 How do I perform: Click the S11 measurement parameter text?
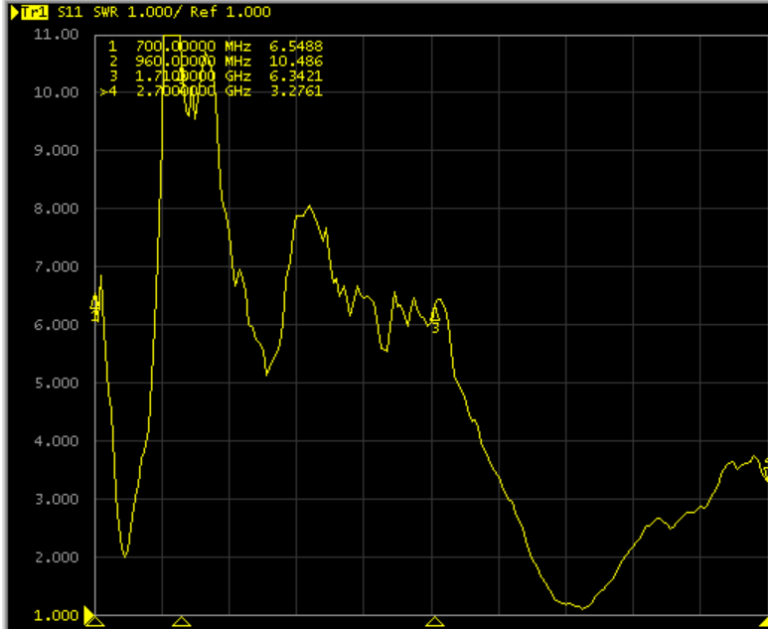pos(70,12)
